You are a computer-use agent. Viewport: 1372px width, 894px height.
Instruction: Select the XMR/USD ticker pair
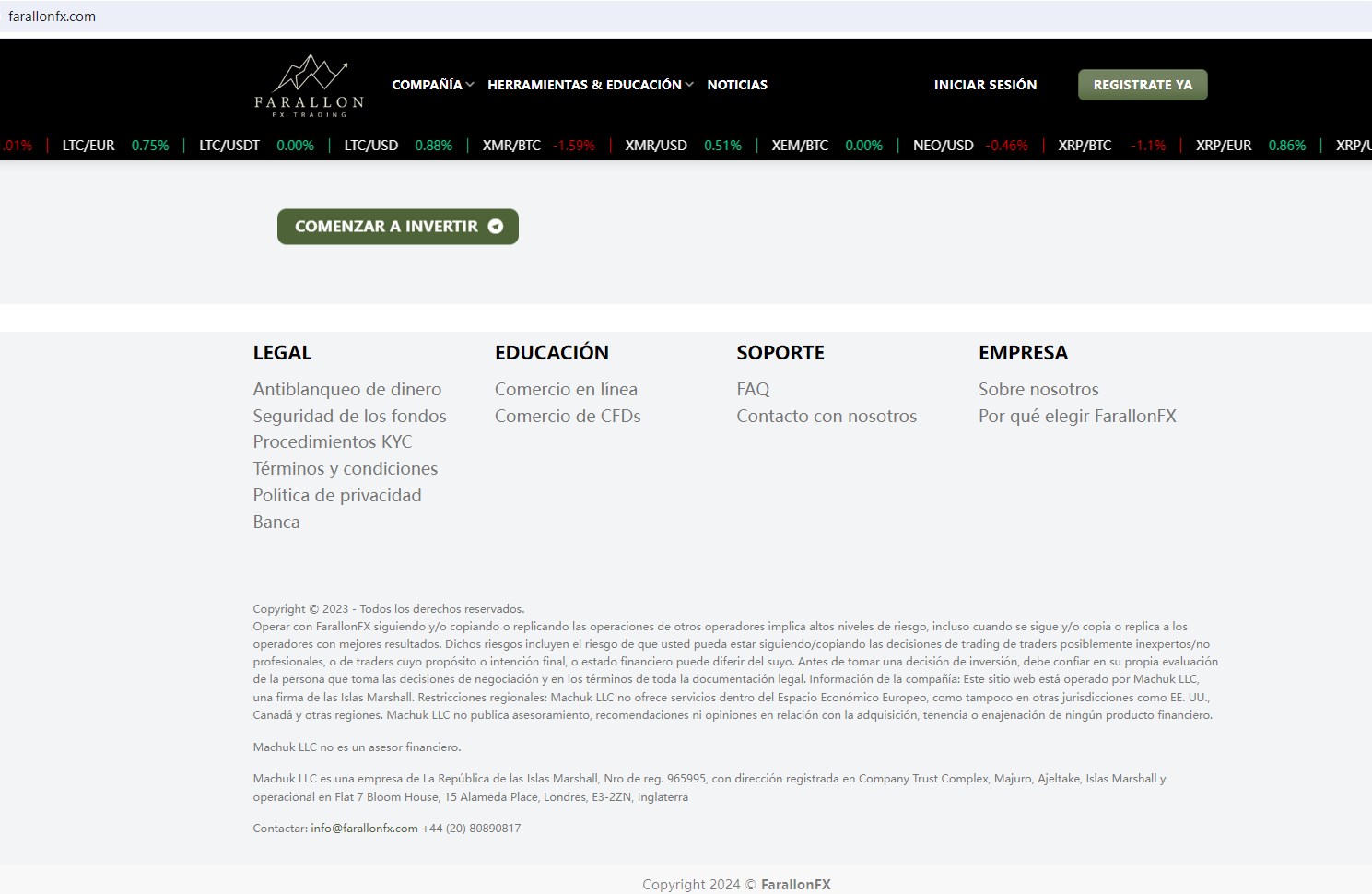click(x=656, y=146)
